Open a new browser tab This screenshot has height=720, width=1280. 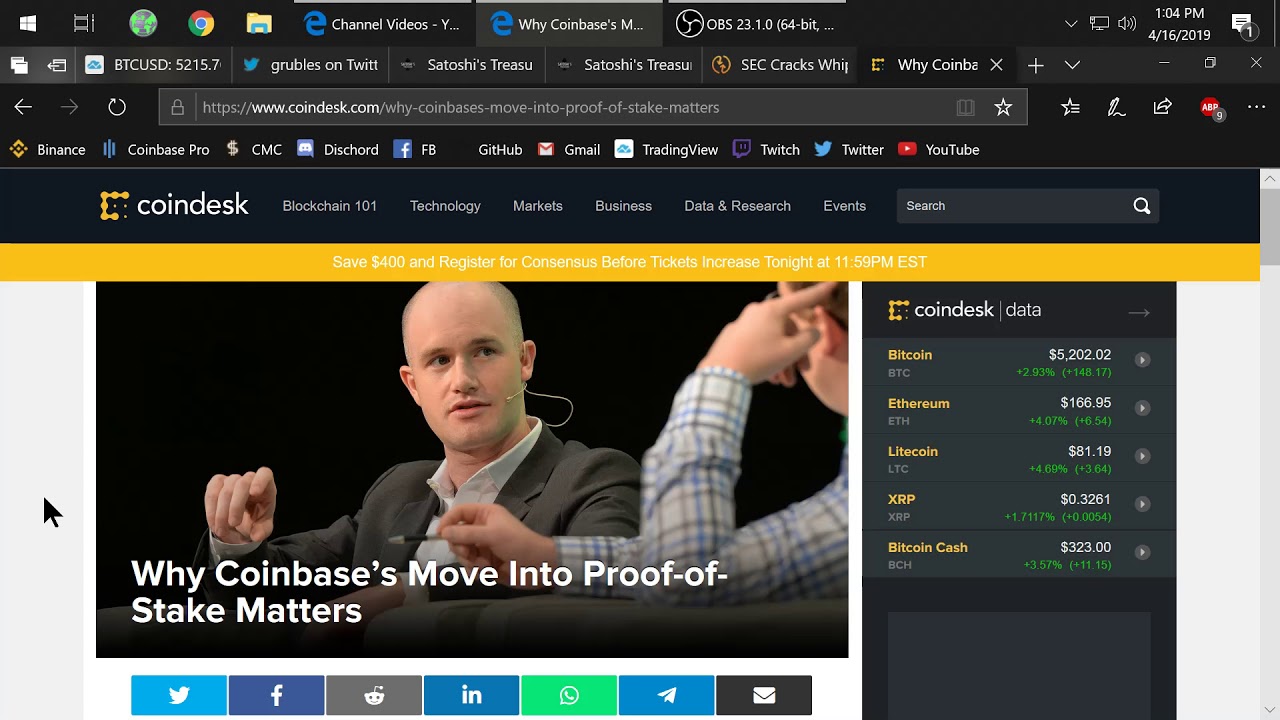pos(1036,65)
